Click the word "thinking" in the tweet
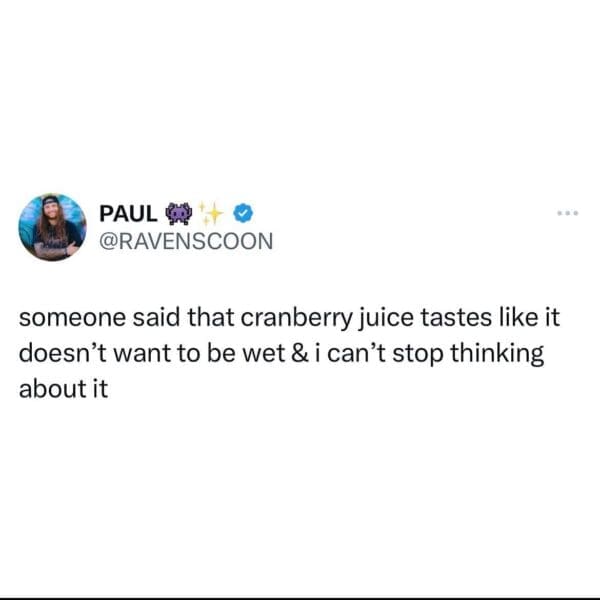The width and height of the screenshot is (600, 600). tap(497, 354)
